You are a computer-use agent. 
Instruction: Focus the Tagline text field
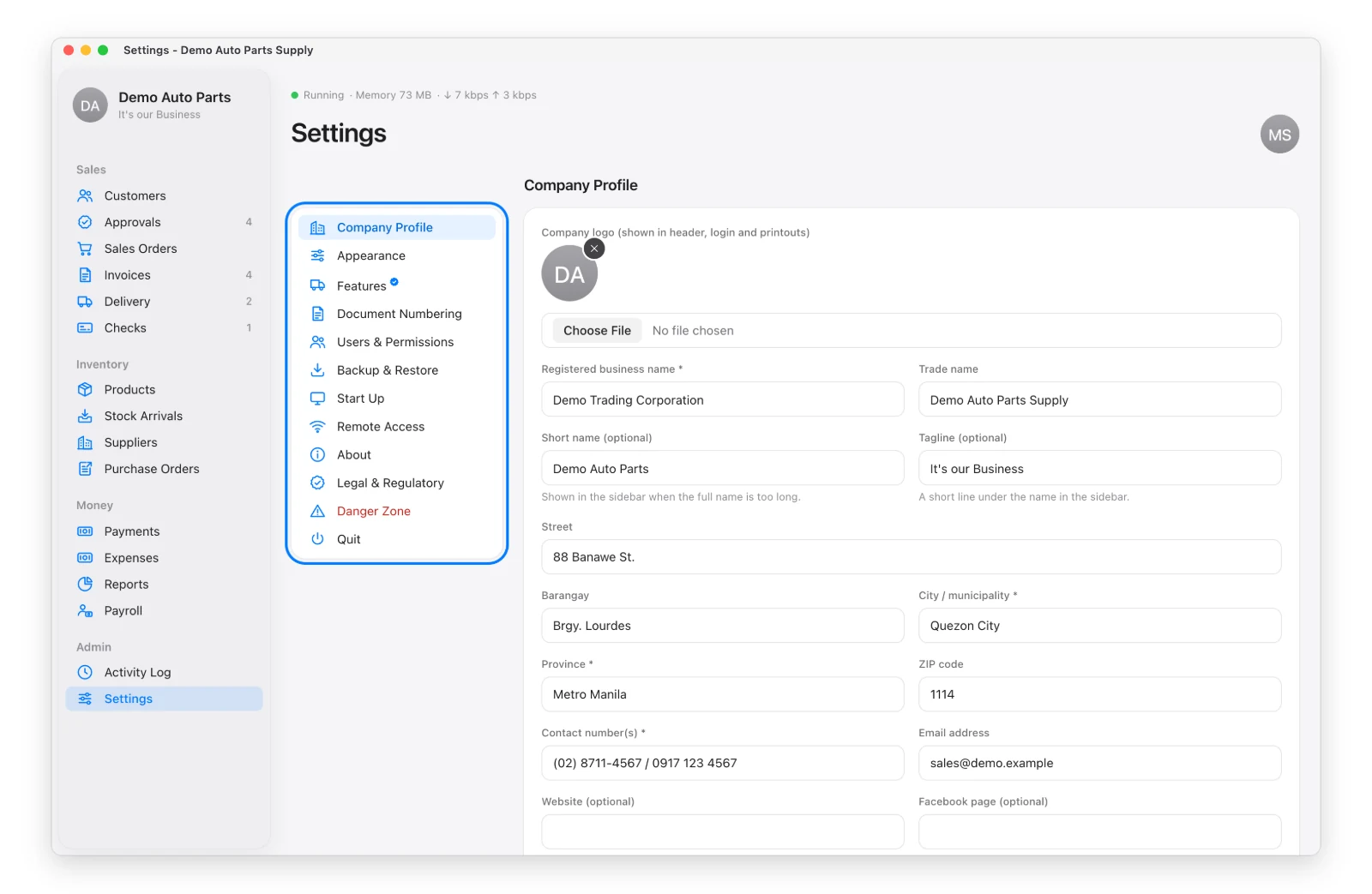(x=1100, y=468)
